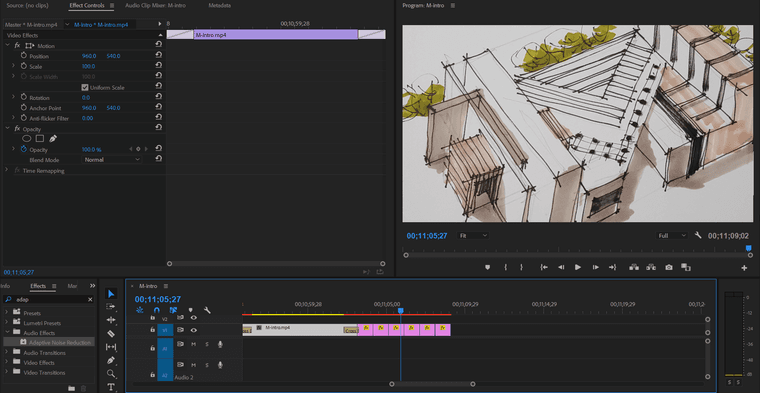Switch to Audio Clip Mixer tab

155,5
